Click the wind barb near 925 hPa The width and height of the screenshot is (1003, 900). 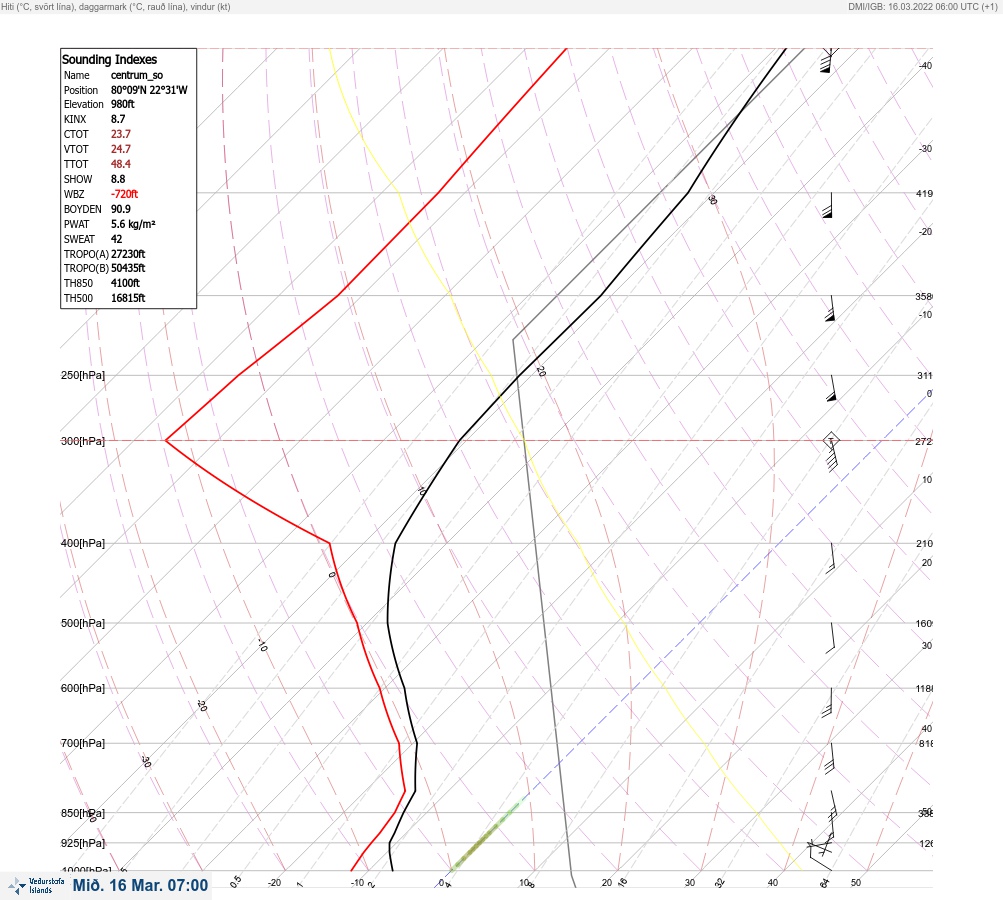click(x=821, y=849)
